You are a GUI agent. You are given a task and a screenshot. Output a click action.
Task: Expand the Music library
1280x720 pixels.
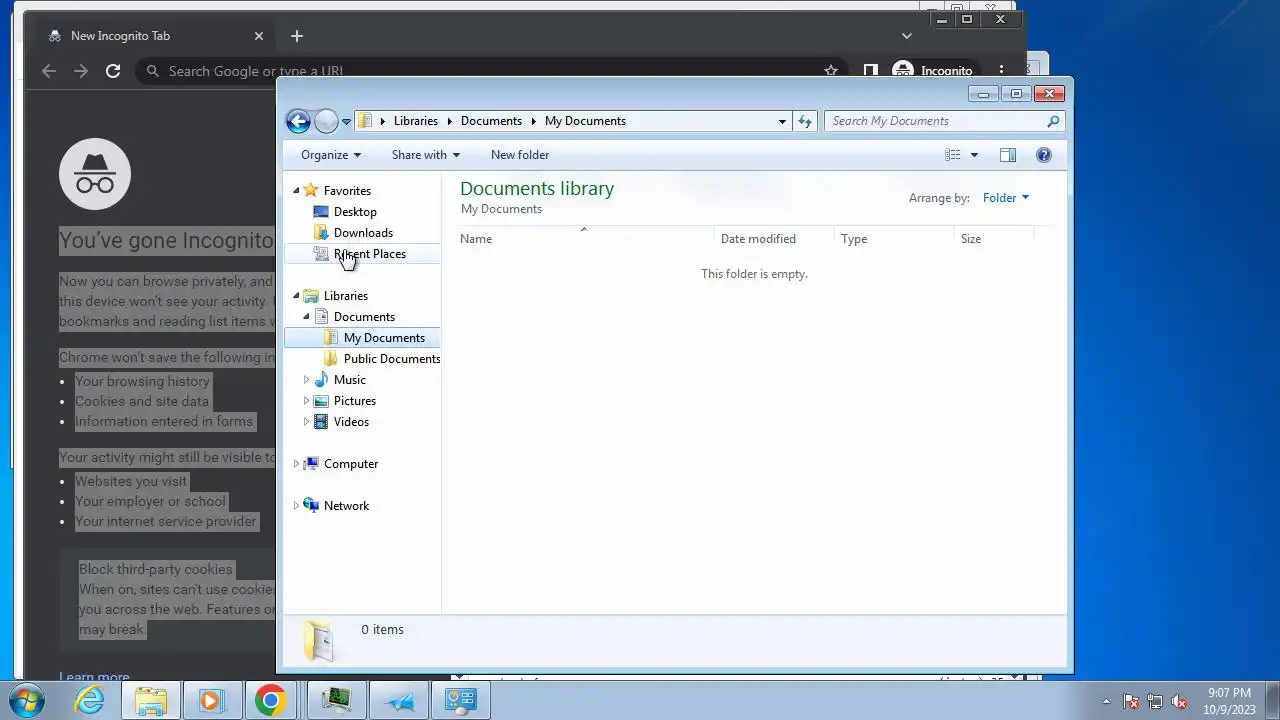[x=306, y=380]
